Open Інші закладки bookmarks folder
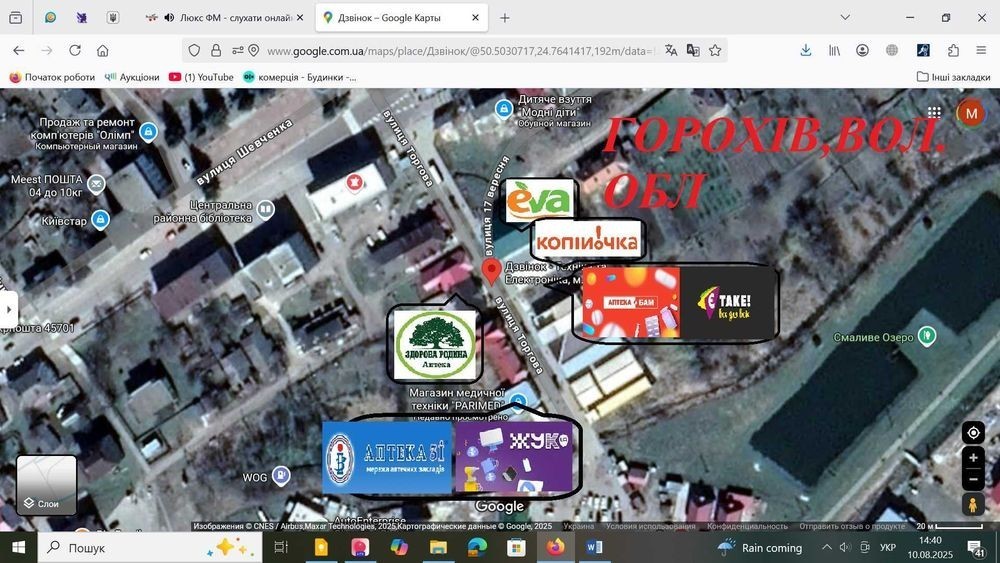This screenshot has height=563, width=1000. (953, 77)
